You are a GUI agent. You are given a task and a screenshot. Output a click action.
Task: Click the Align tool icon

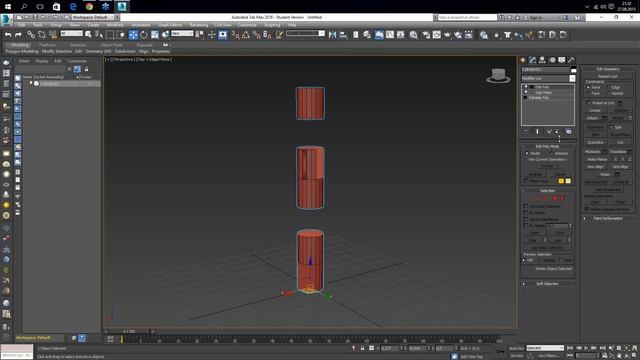coord(343,35)
